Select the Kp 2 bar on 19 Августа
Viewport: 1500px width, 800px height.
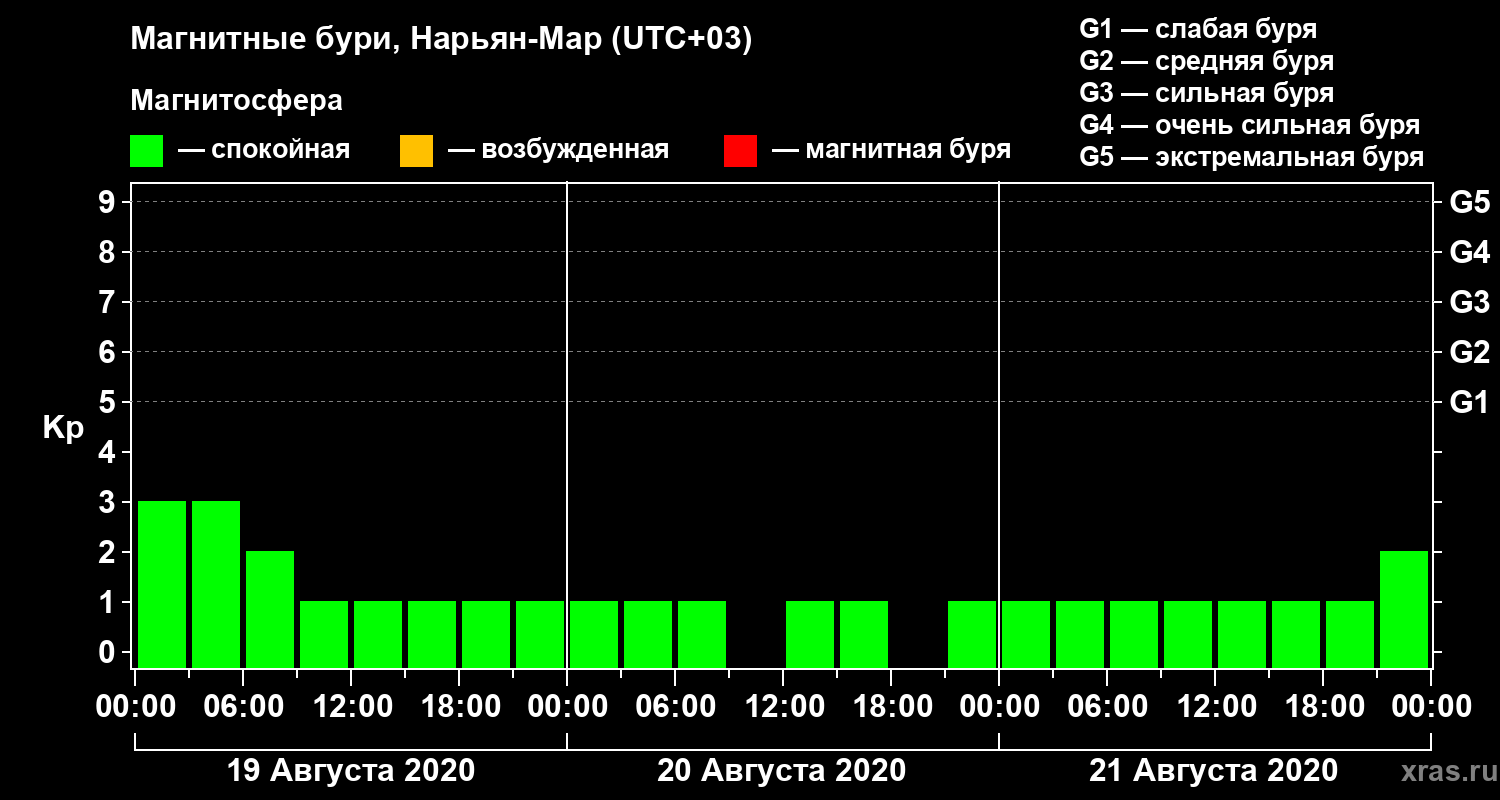[270, 609]
